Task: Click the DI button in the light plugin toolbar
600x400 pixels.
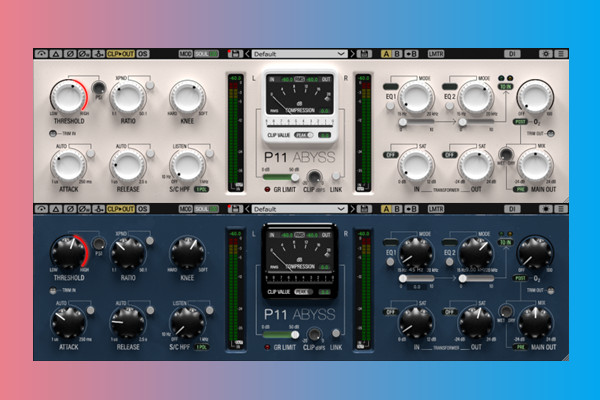Action: (512, 54)
